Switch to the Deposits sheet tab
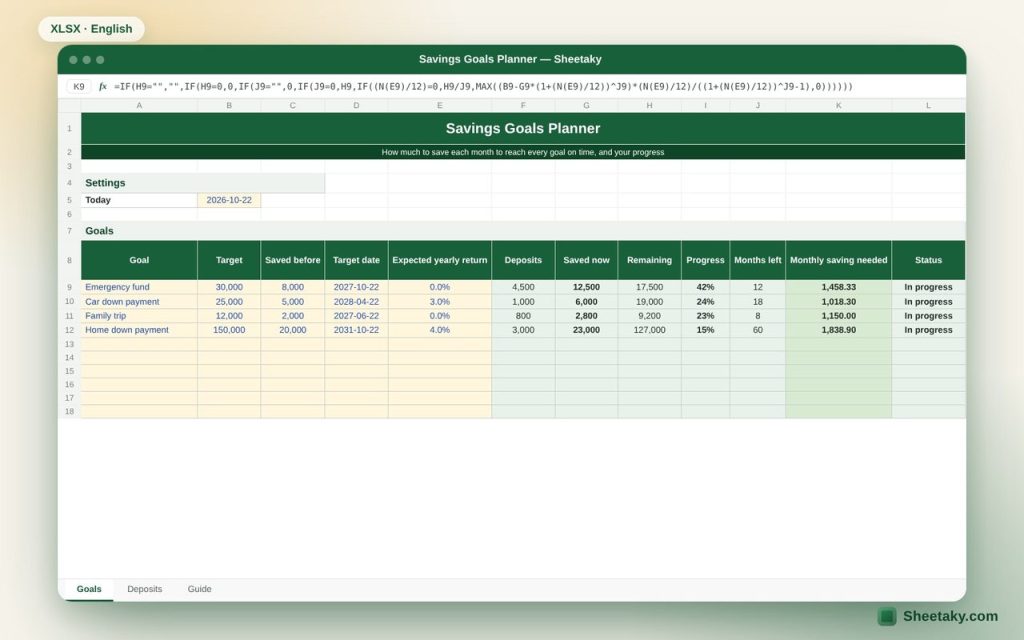 click(x=144, y=589)
